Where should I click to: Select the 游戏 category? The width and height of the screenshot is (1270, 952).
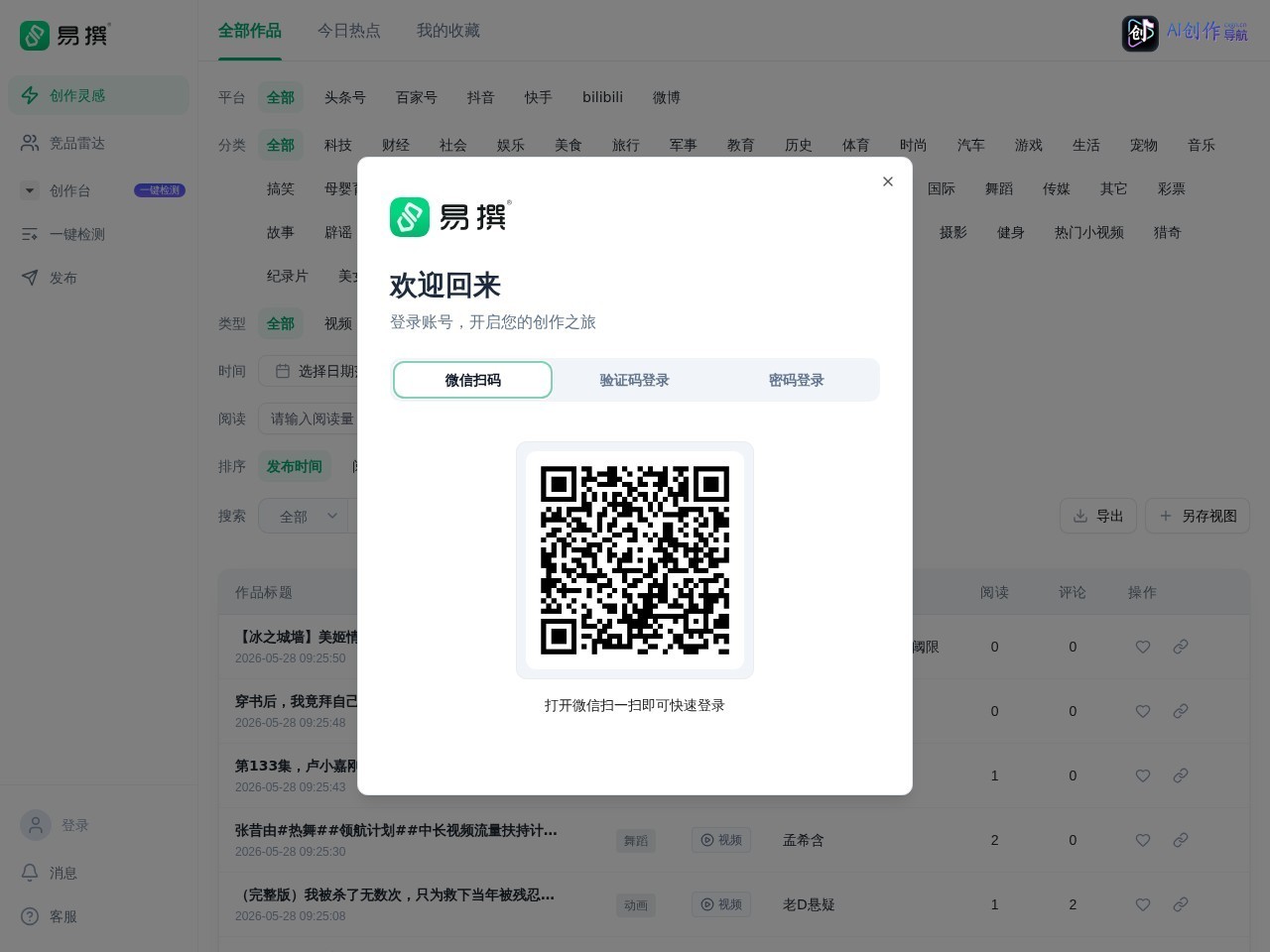(1029, 145)
